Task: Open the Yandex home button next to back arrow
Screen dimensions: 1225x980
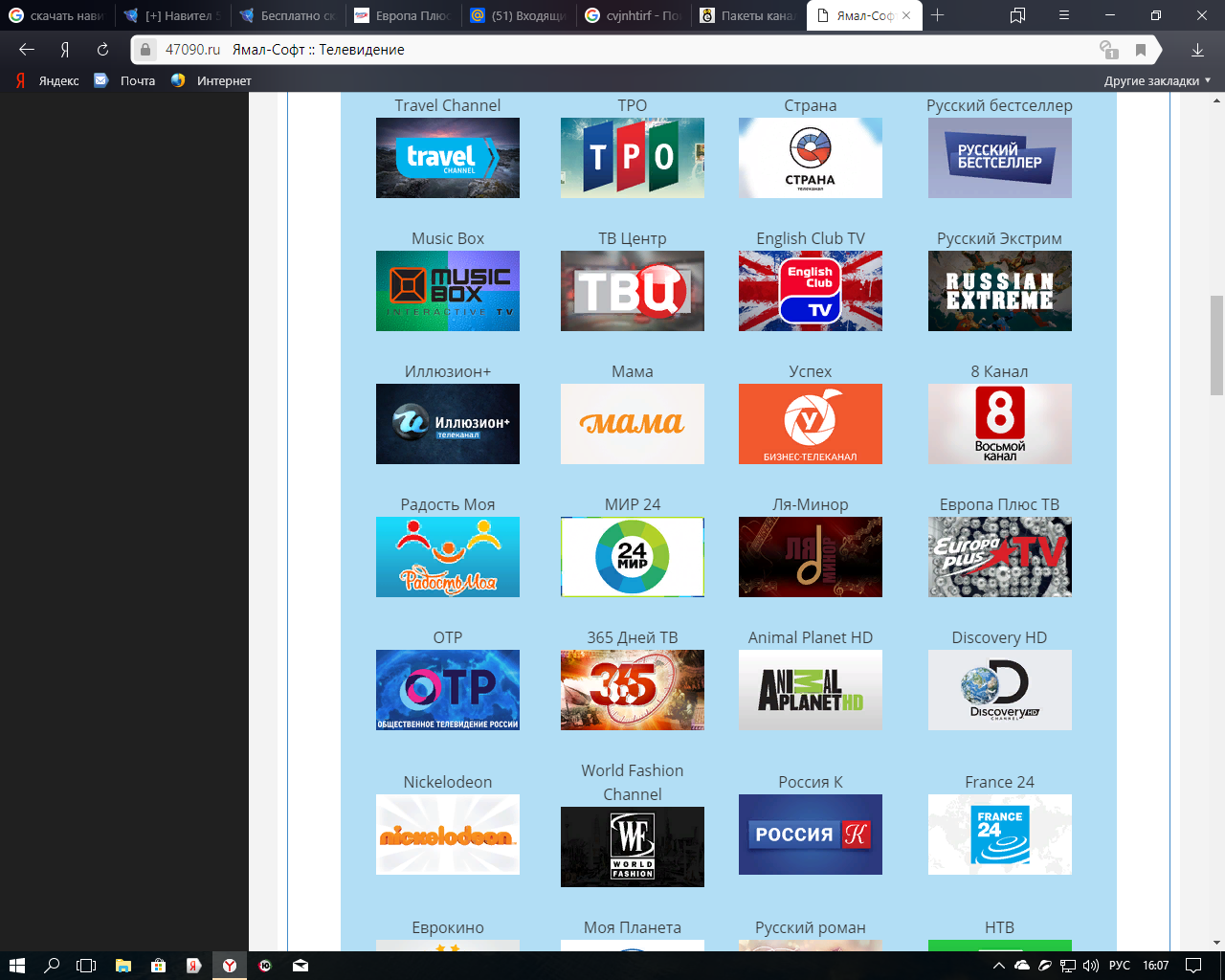Action: 65,50
